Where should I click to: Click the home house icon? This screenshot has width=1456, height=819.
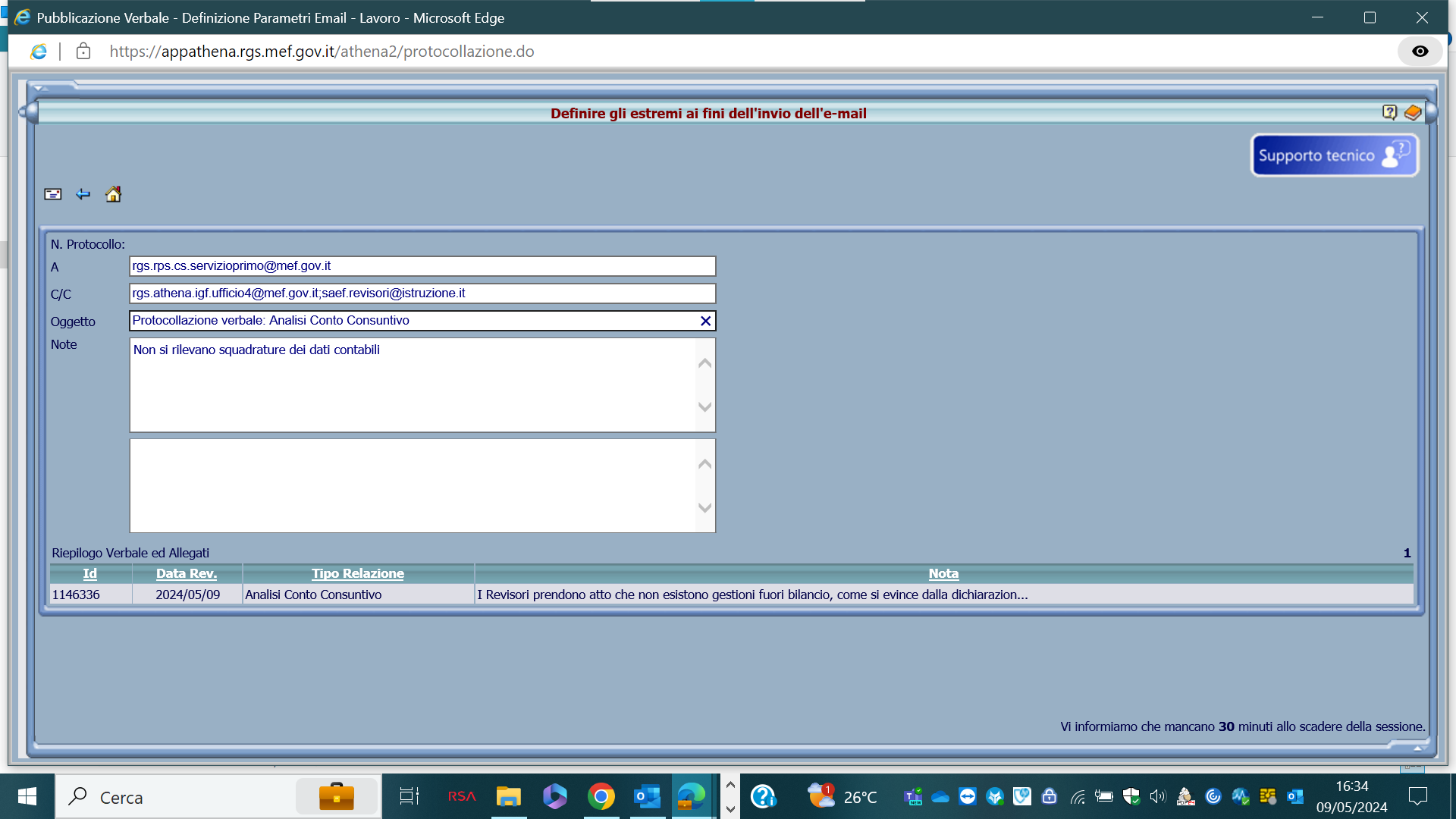(x=113, y=194)
